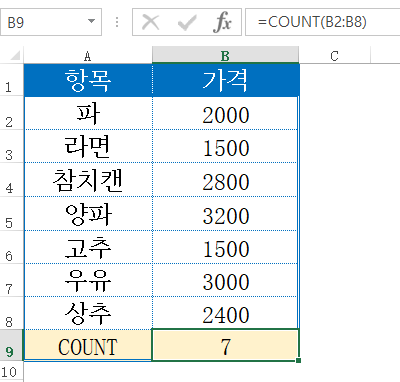Viewport: 400px width, 382px height.
Task: Click cell containing 고추
Action: pyautogui.click(x=88, y=247)
